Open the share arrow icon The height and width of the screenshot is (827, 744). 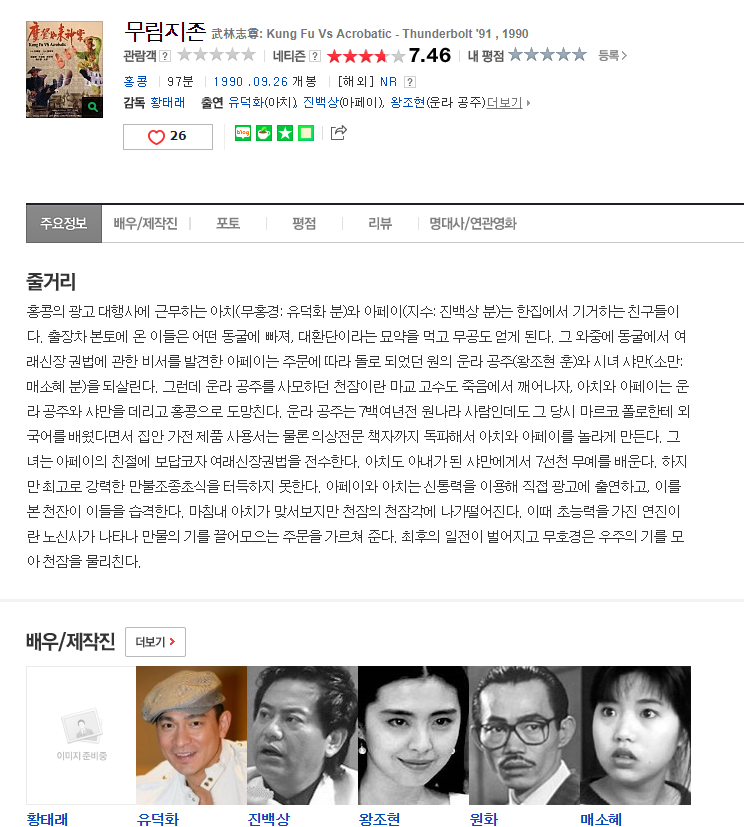pos(339,133)
